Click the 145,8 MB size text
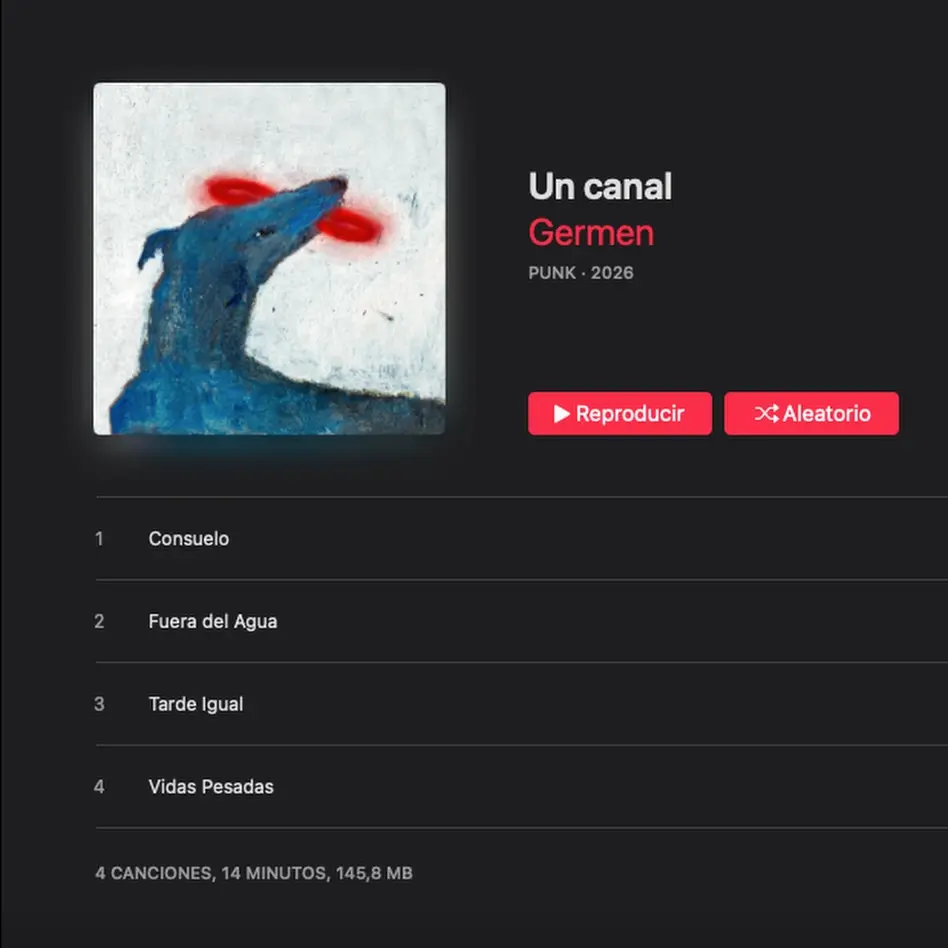Viewport: 948px width, 948px height. pyautogui.click(x=374, y=874)
